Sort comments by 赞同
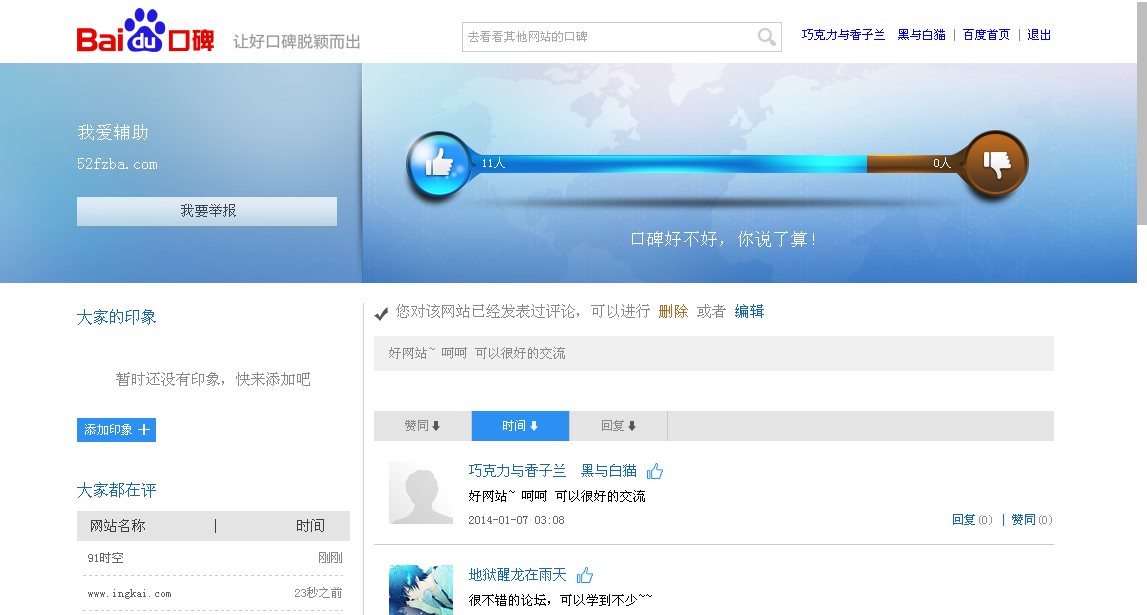Viewport: 1147px width, 615px height. click(423, 426)
